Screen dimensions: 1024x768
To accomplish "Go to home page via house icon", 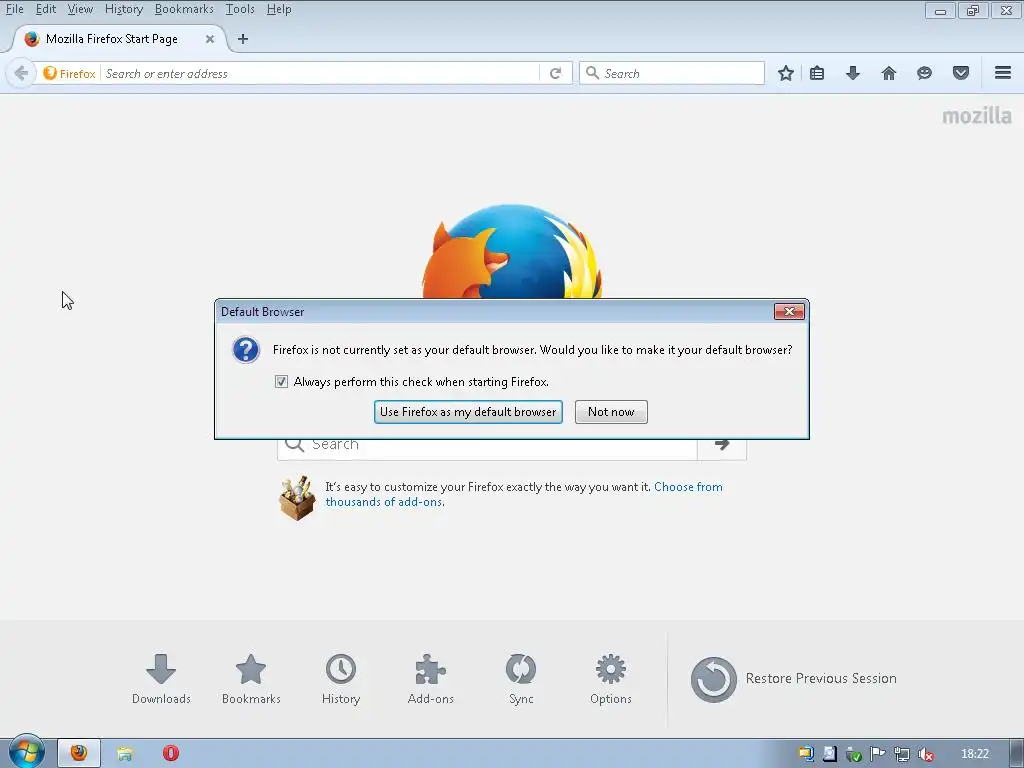I will click(x=889, y=73).
